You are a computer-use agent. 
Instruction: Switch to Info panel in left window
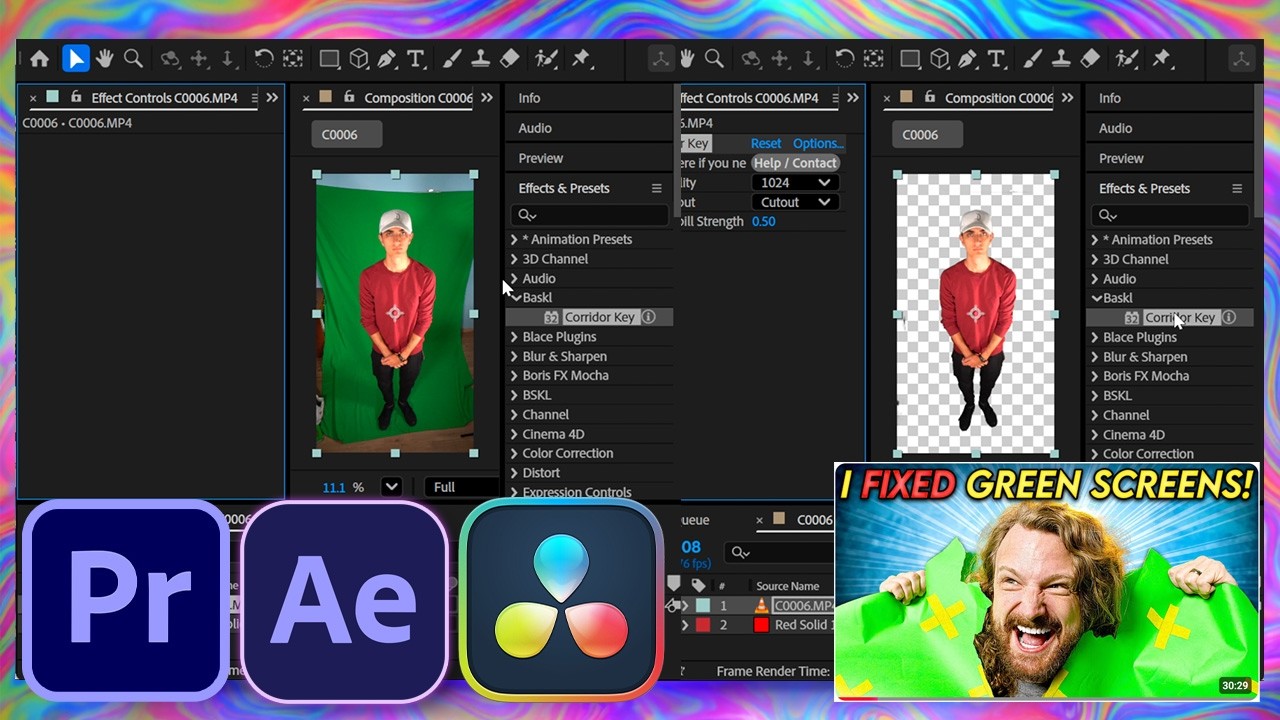tap(529, 98)
